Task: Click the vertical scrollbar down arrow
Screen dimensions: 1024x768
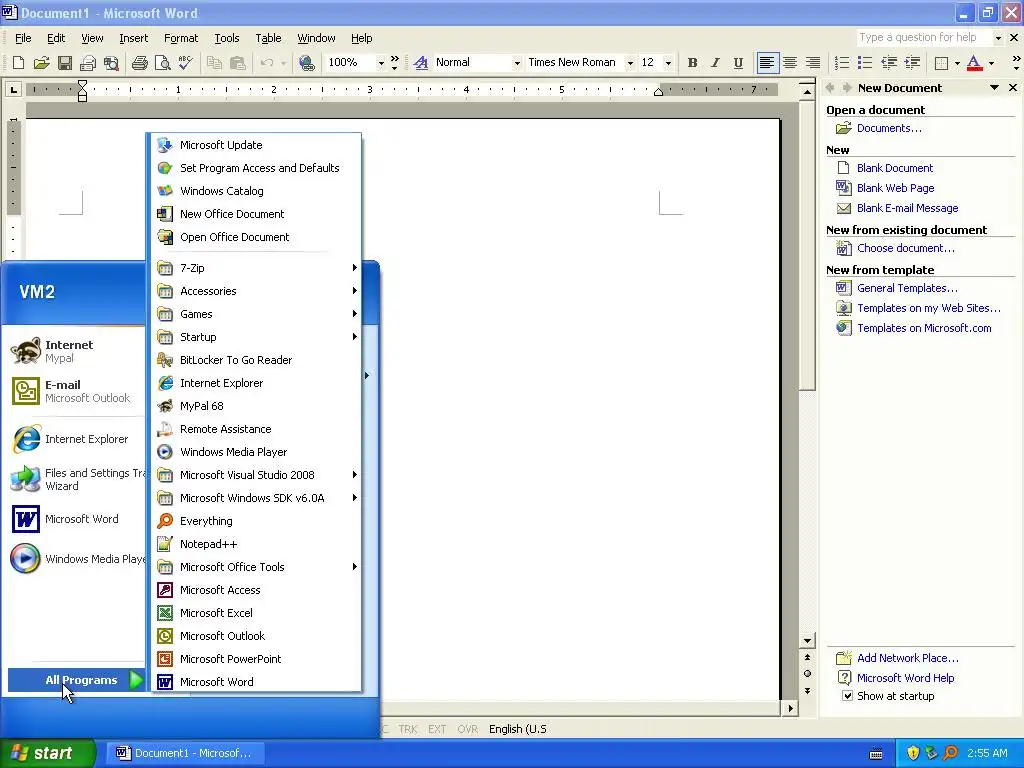Action: 807,641
